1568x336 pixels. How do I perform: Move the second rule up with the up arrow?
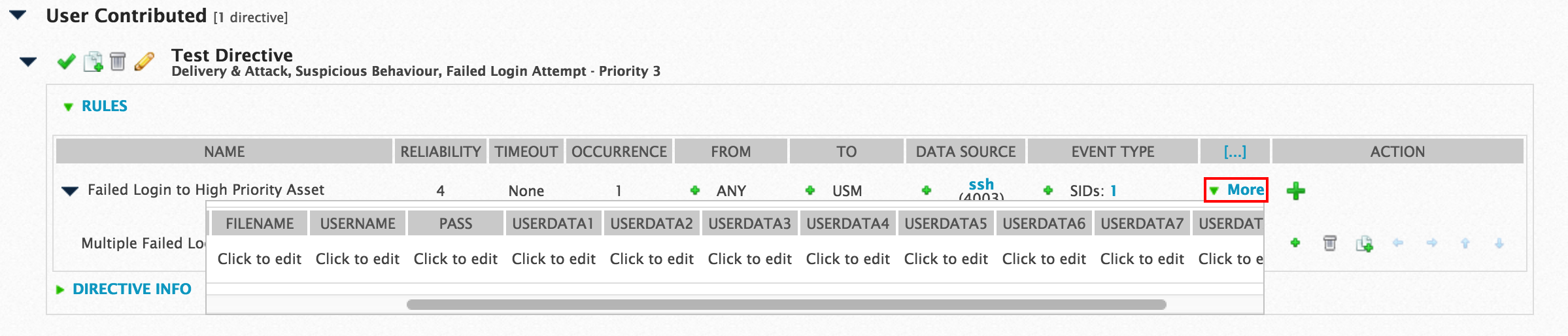(1465, 243)
